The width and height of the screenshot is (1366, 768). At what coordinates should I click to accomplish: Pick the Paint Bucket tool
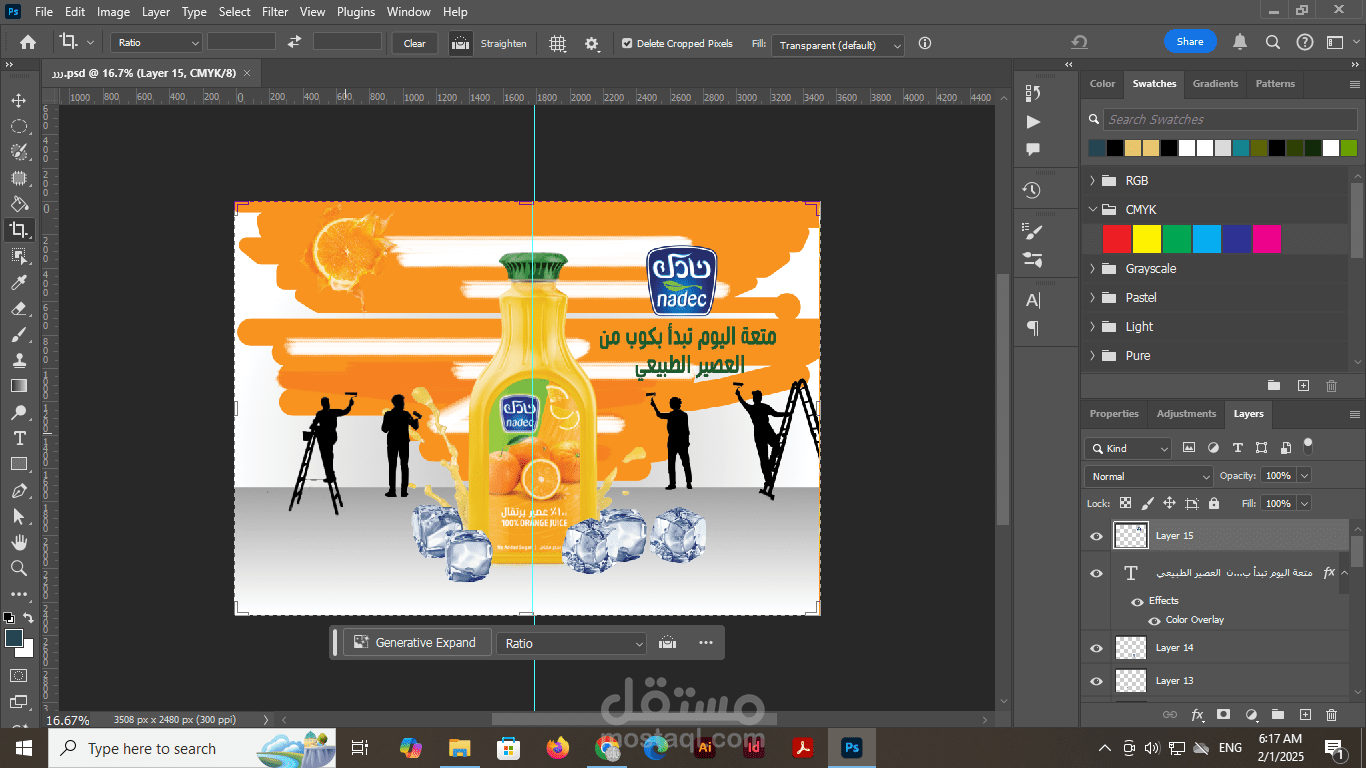[18, 204]
